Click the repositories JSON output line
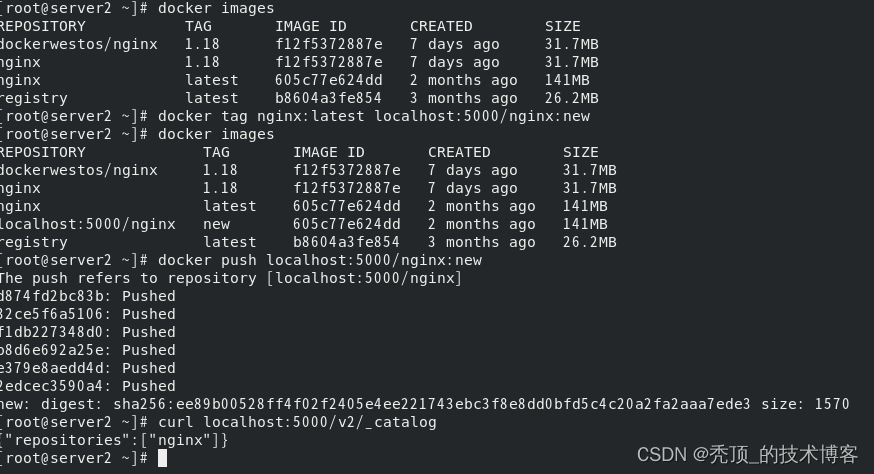 point(114,441)
